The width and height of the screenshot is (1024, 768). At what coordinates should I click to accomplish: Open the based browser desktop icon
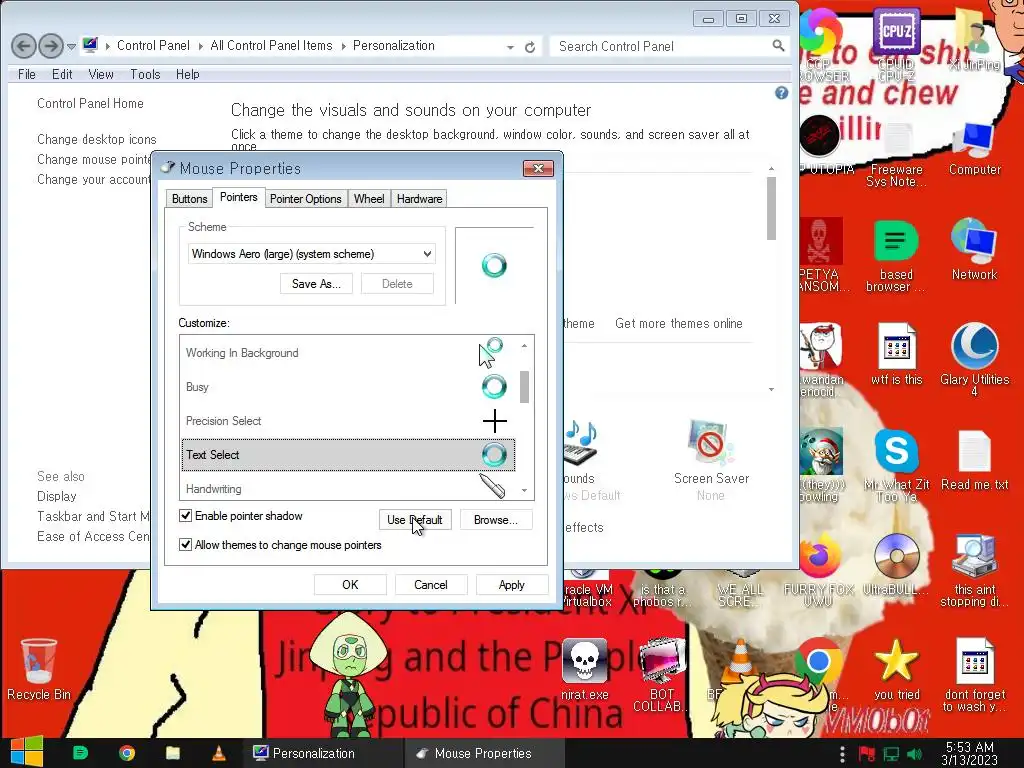coord(896,255)
